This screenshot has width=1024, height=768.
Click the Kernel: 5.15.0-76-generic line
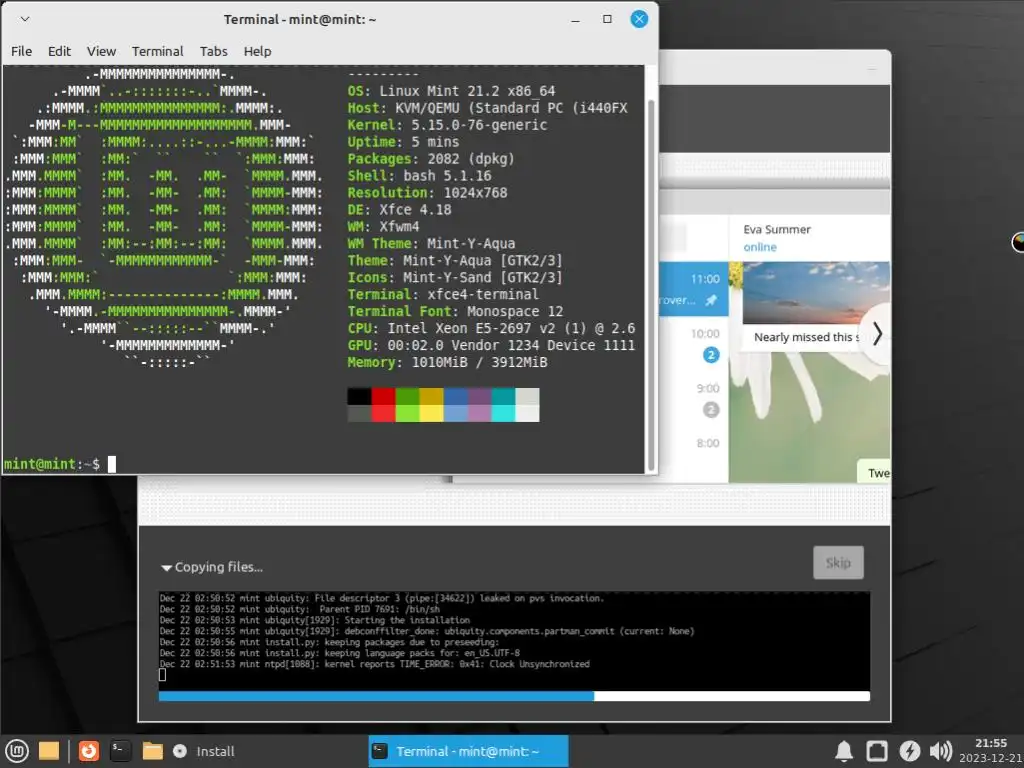click(x=447, y=125)
